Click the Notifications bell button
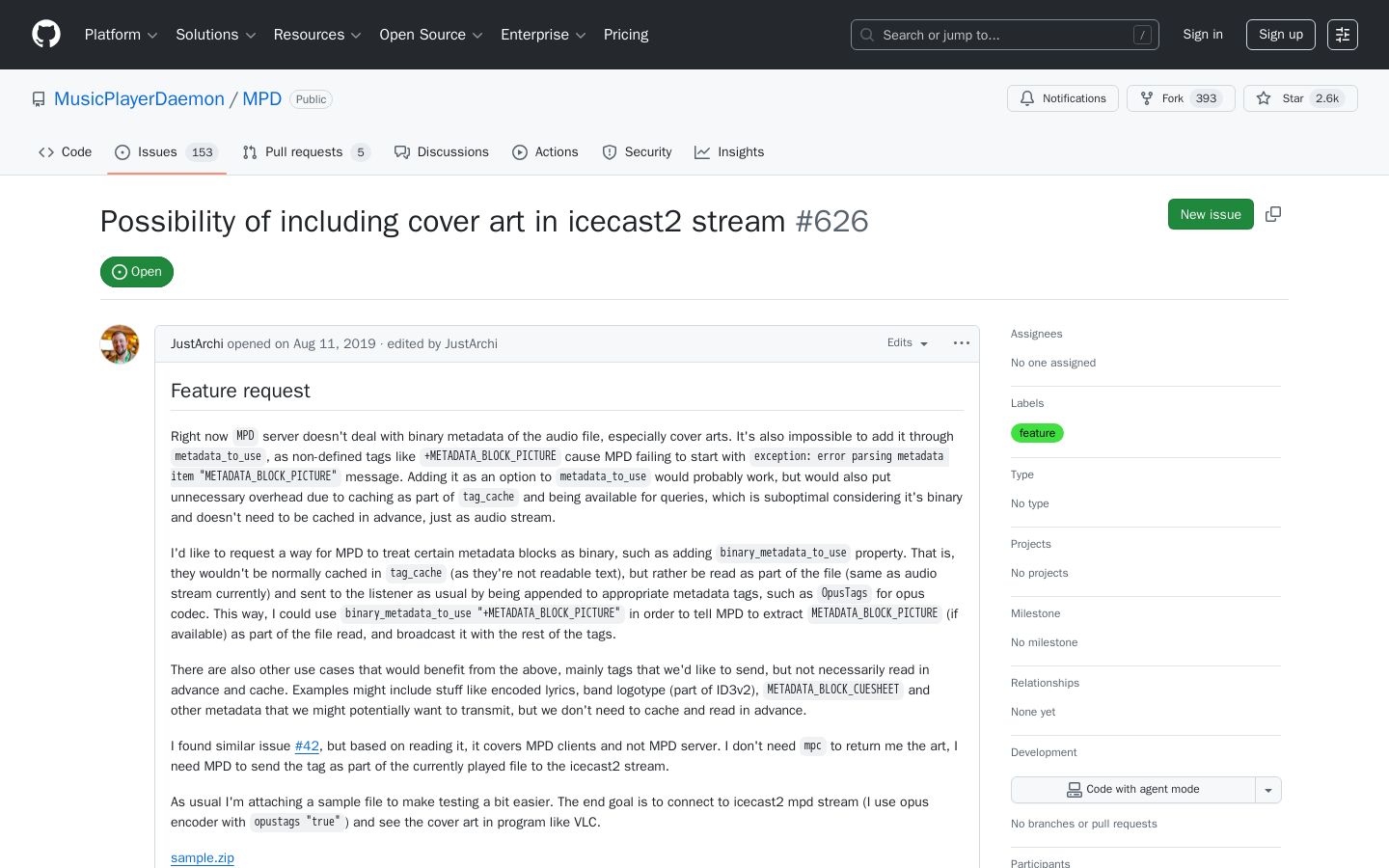This screenshot has width=1389, height=868. [1063, 98]
